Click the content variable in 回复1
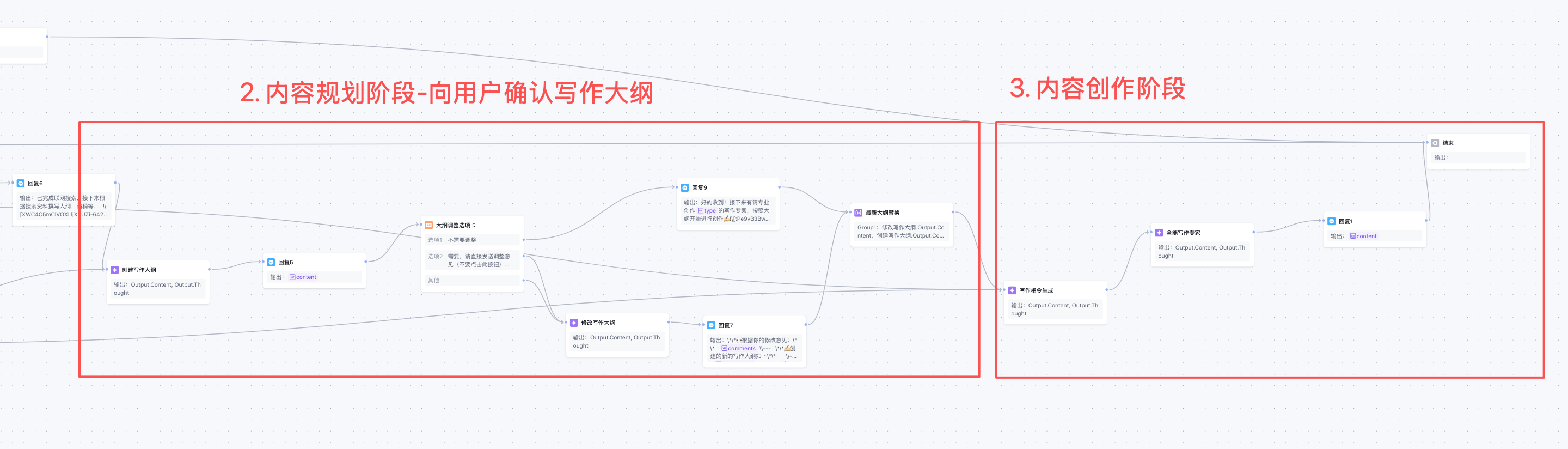 coord(1363,236)
